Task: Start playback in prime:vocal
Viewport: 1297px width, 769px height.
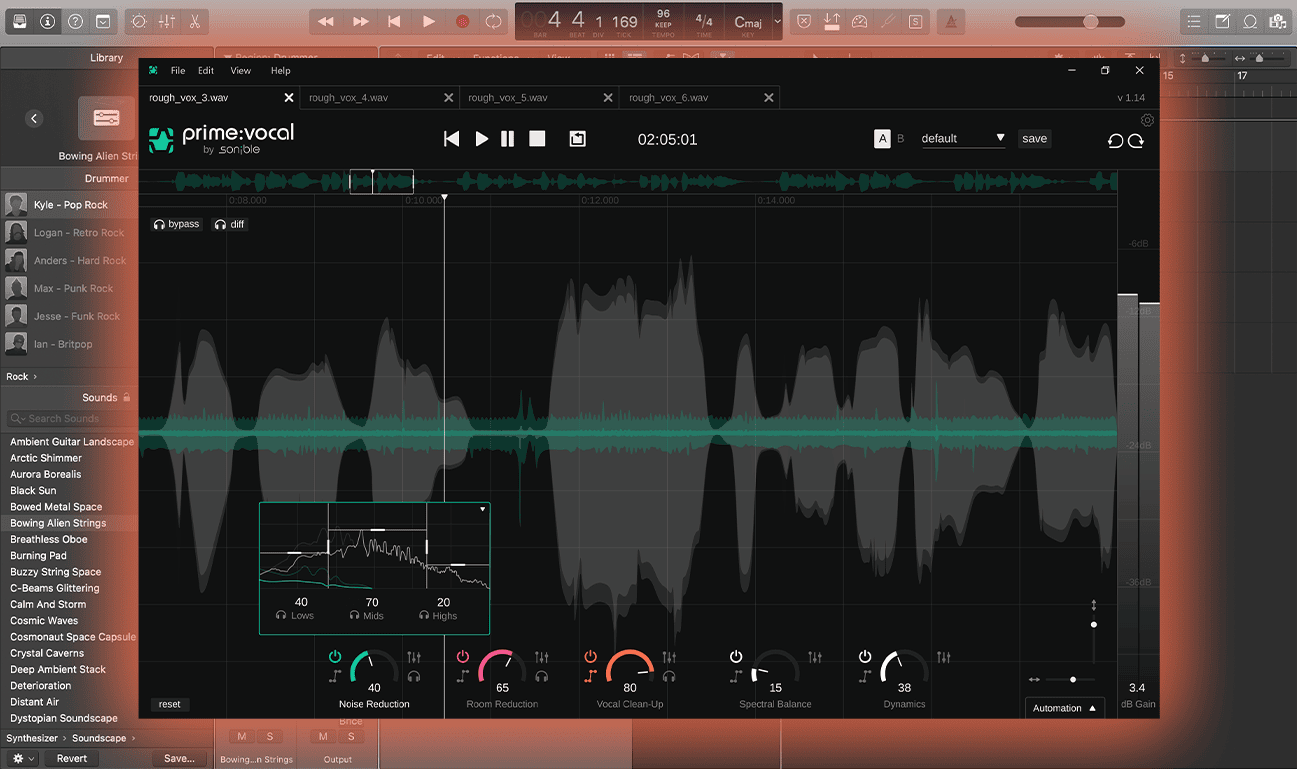Action: pos(482,139)
